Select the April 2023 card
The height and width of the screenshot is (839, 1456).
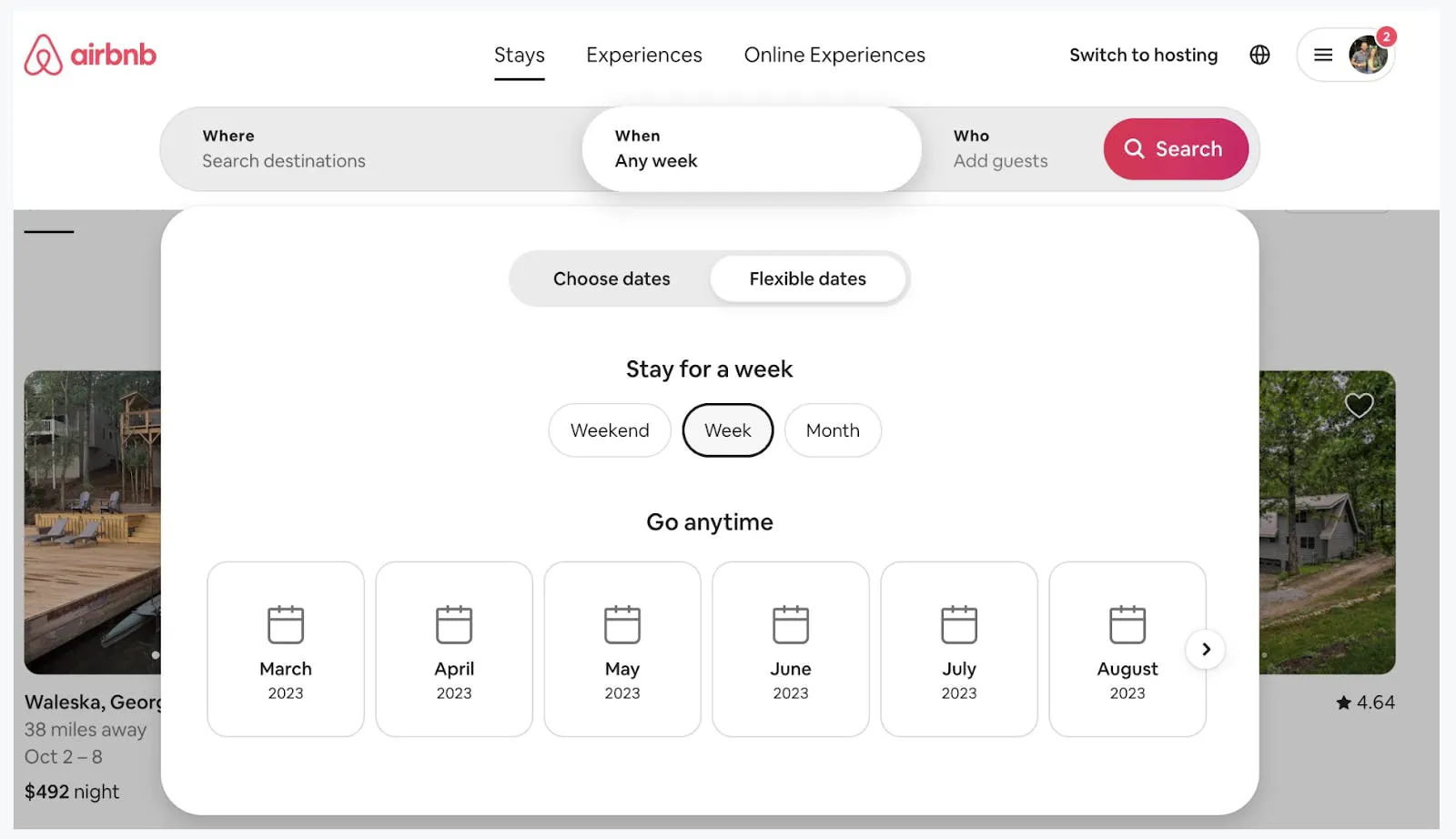[454, 649]
